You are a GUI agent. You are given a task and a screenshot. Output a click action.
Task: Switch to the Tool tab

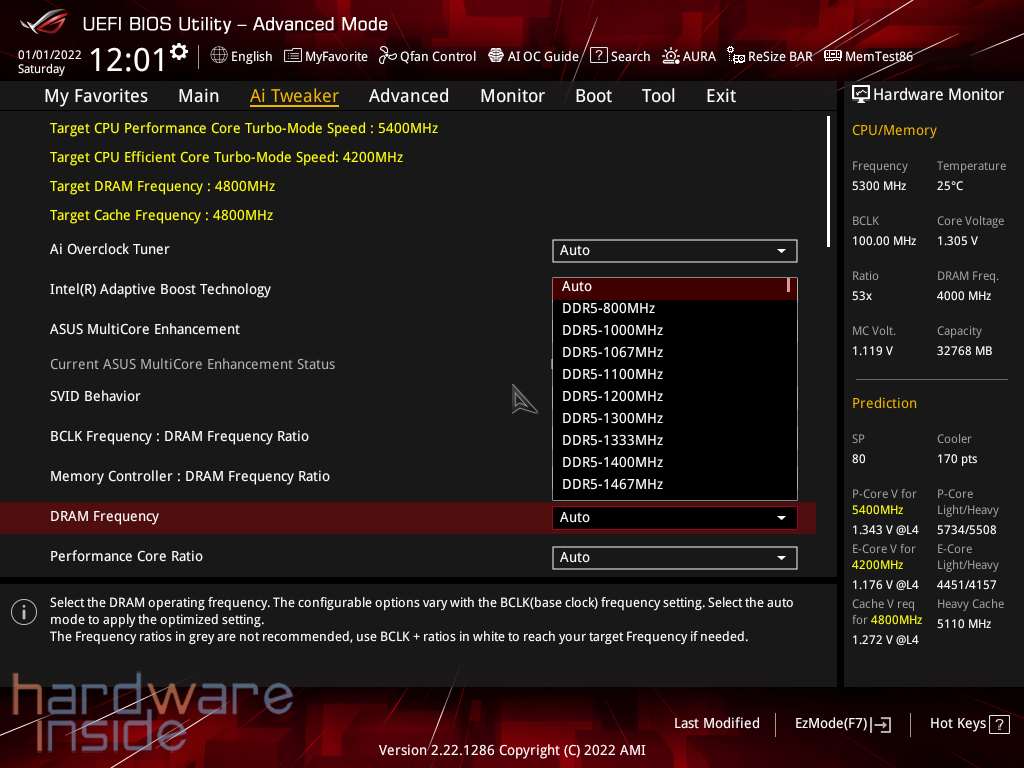658,96
